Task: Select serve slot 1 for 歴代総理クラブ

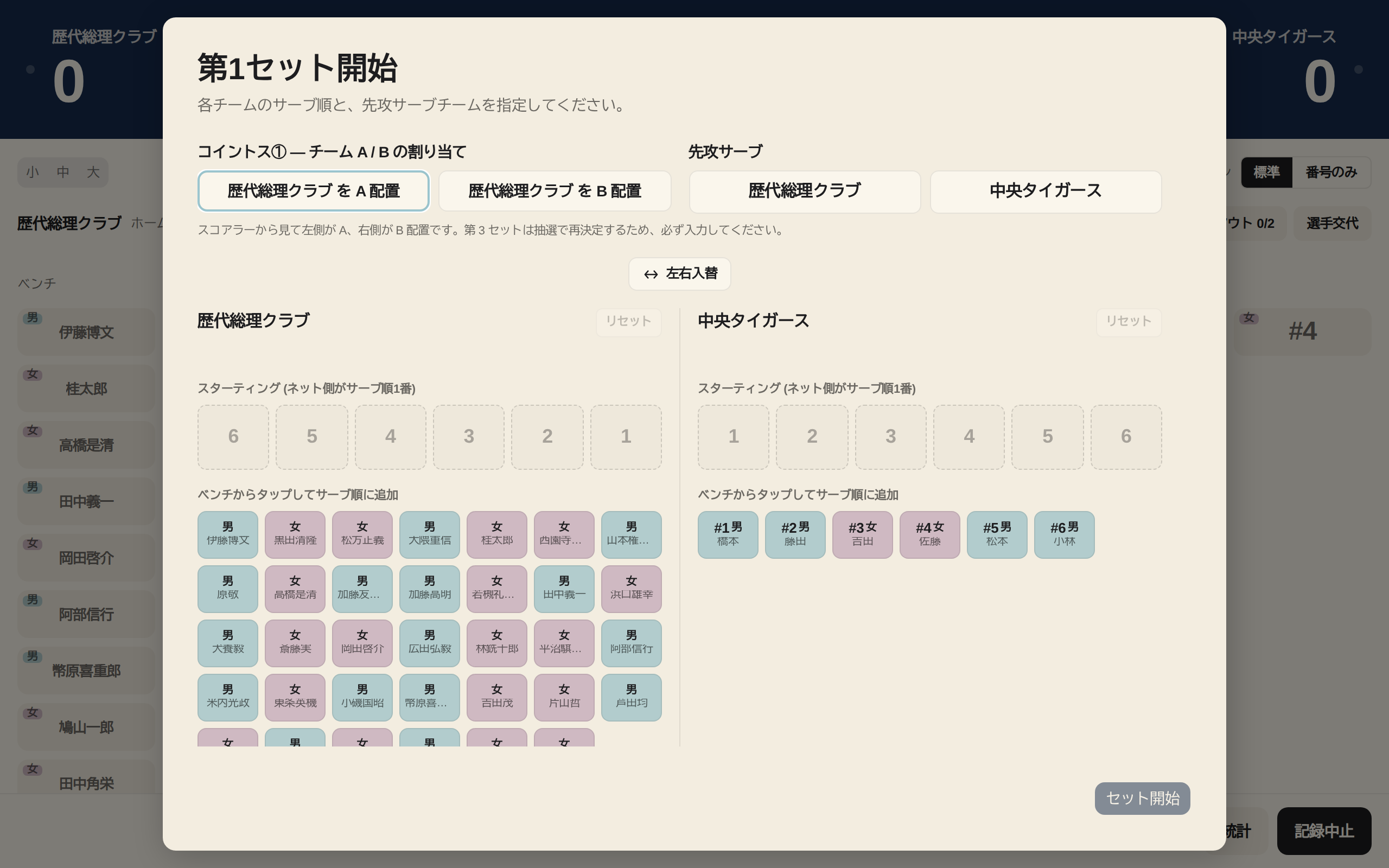Action: click(x=626, y=437)
